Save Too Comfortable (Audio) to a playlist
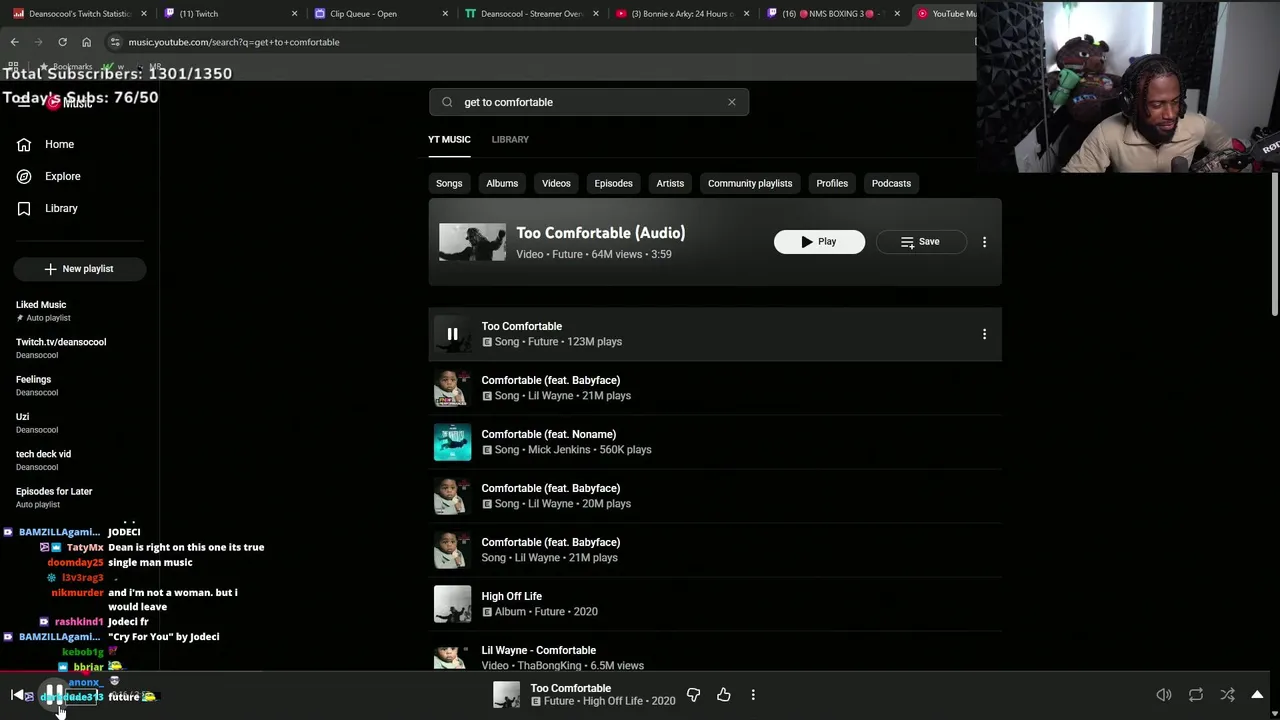Image resolution: width=1280 pixels, height=720 pixels. (920, 241)
